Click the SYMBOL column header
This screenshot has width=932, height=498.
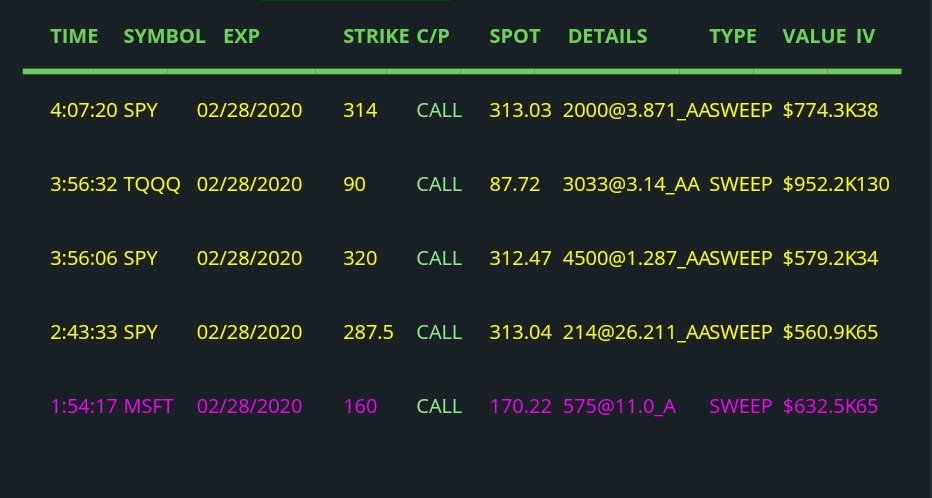pos(165,36)
